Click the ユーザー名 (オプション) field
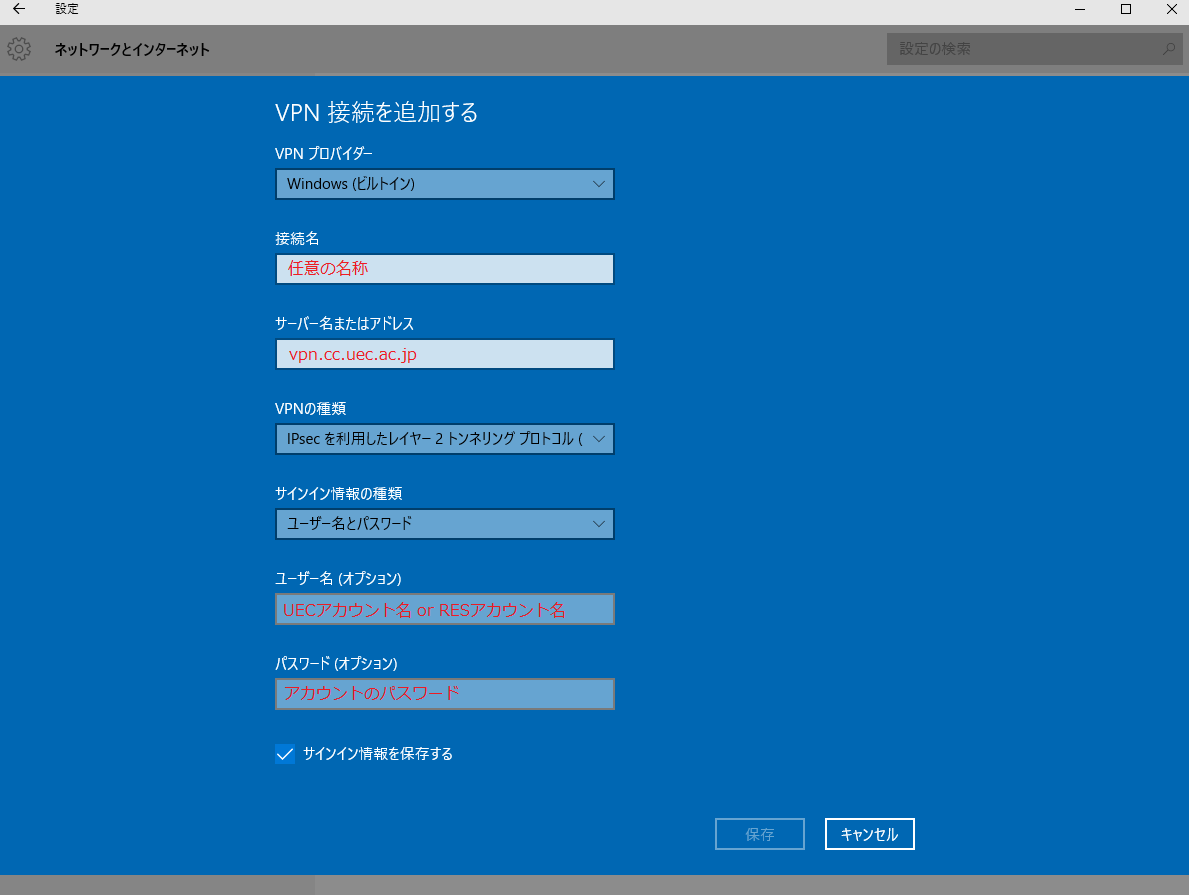Image resolution: width=1189 pixels, height=895 pixels. point(444,609)
